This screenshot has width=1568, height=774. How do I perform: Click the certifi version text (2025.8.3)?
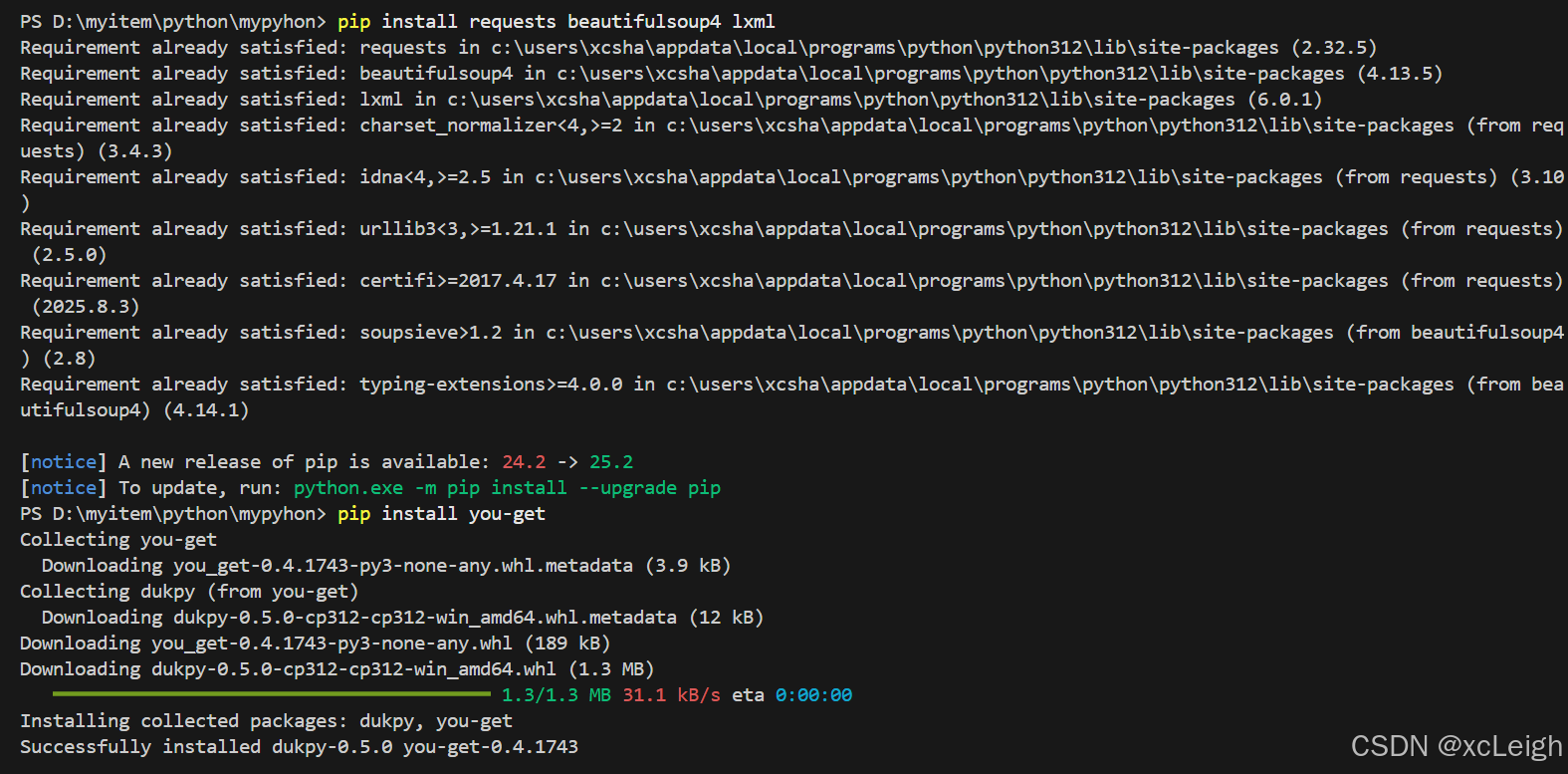86,307
